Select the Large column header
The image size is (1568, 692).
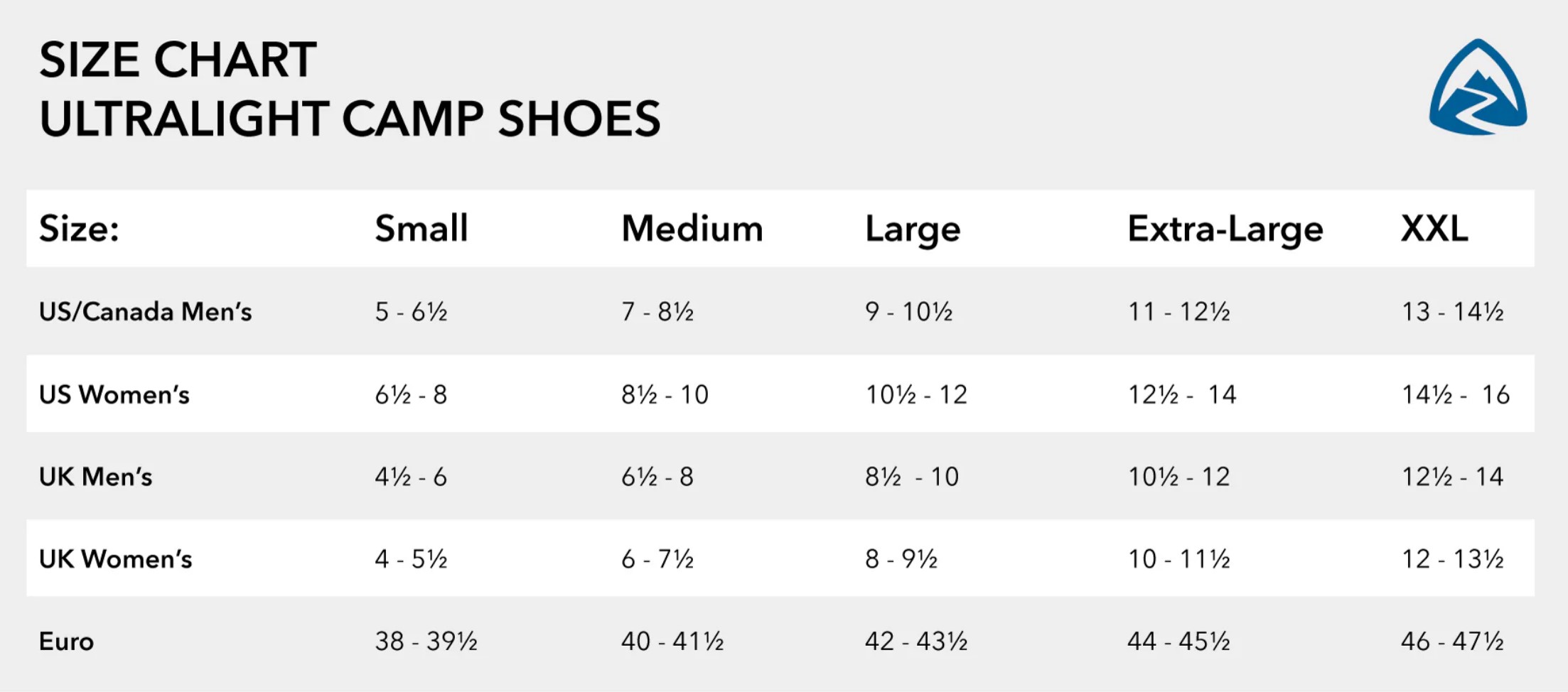(x=912, y=229)
